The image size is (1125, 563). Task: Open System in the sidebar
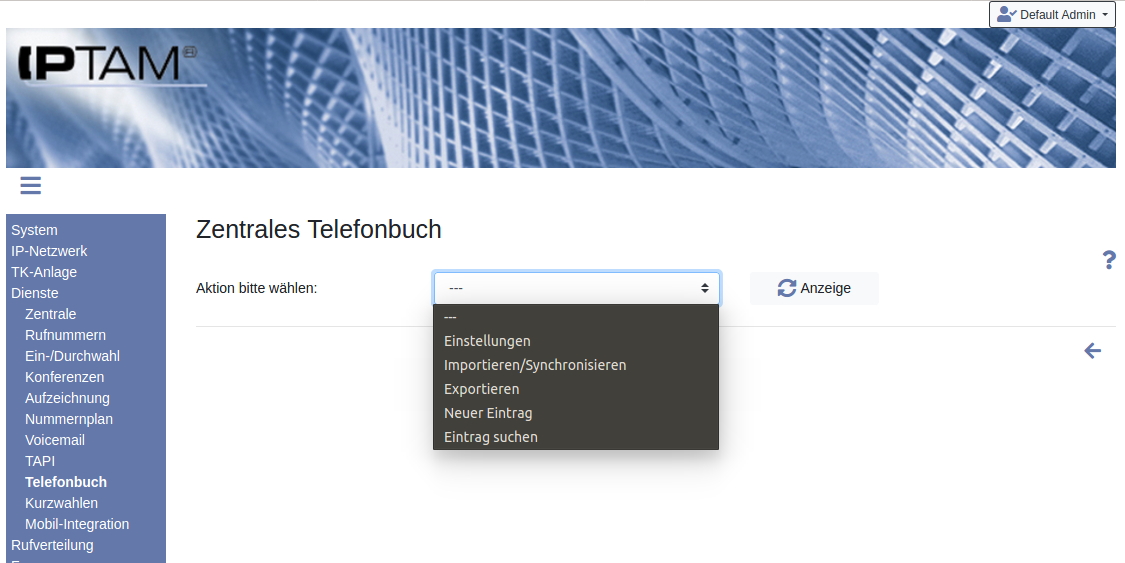tap(35, 230)
